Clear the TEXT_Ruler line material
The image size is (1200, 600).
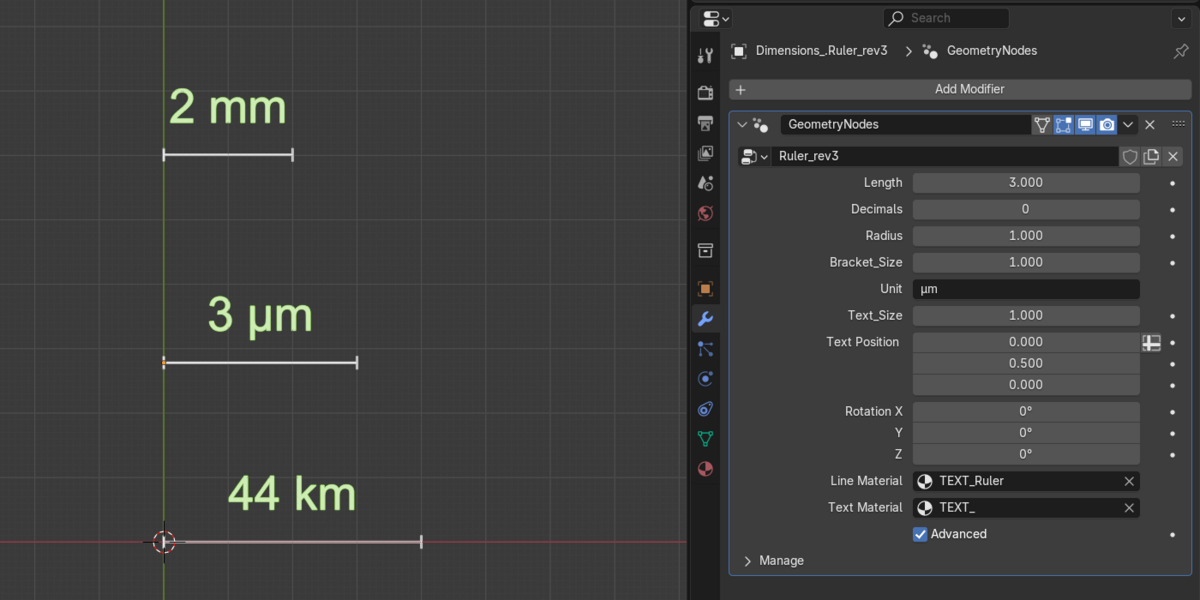pos(1129,481)
